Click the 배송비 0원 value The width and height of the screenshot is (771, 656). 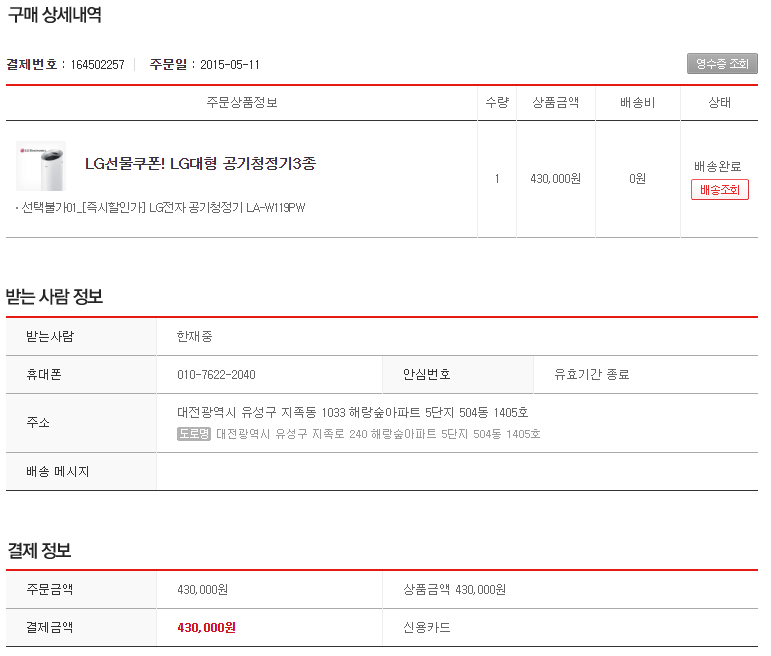pyautogui.click(x=637, y=179)
